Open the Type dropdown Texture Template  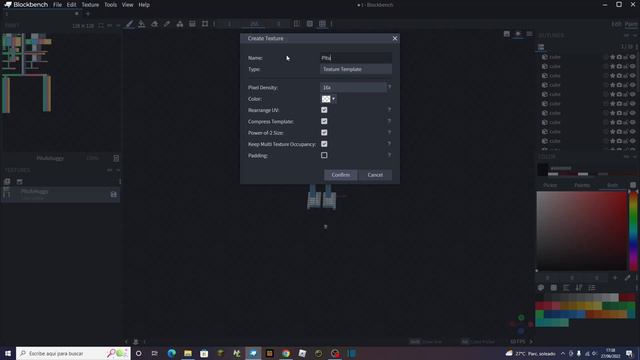point(356,69)
